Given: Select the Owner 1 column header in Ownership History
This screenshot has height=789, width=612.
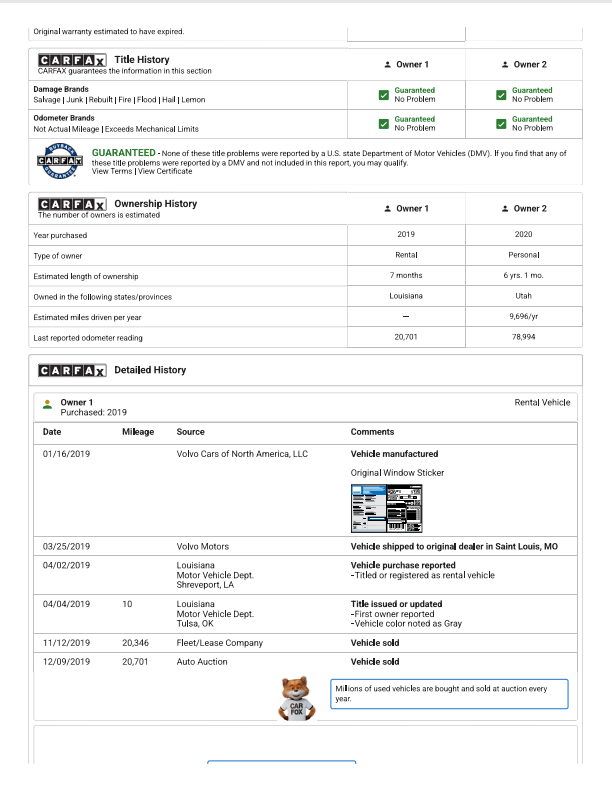Looking at the screenshot, I should [411, 209].
